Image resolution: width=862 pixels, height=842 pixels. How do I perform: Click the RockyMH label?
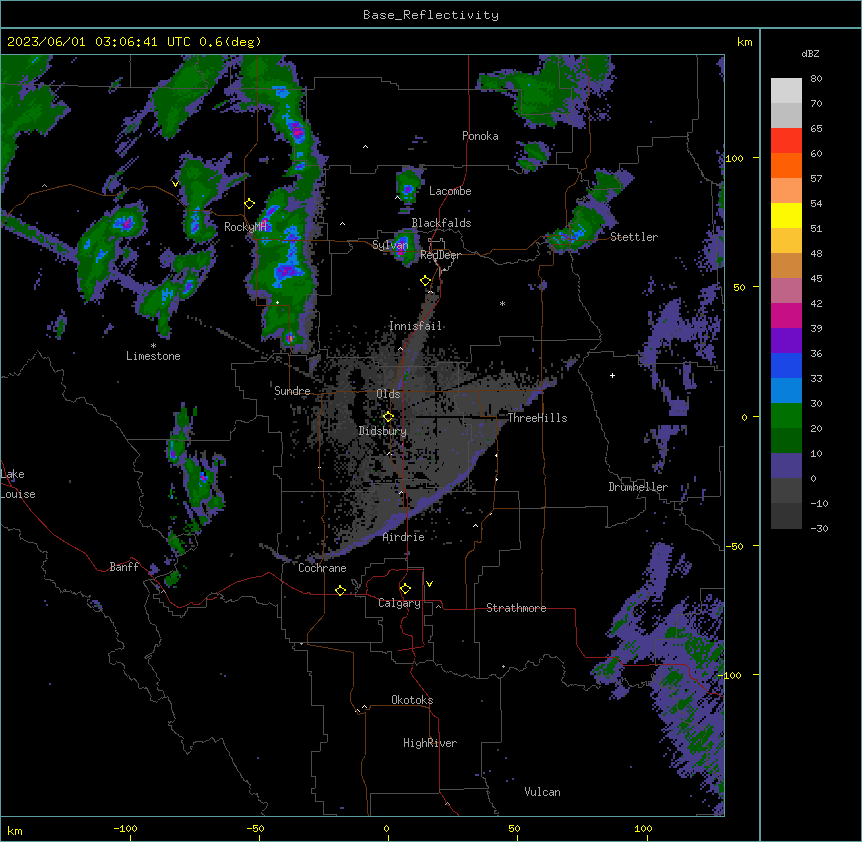(x=245, y=227)
